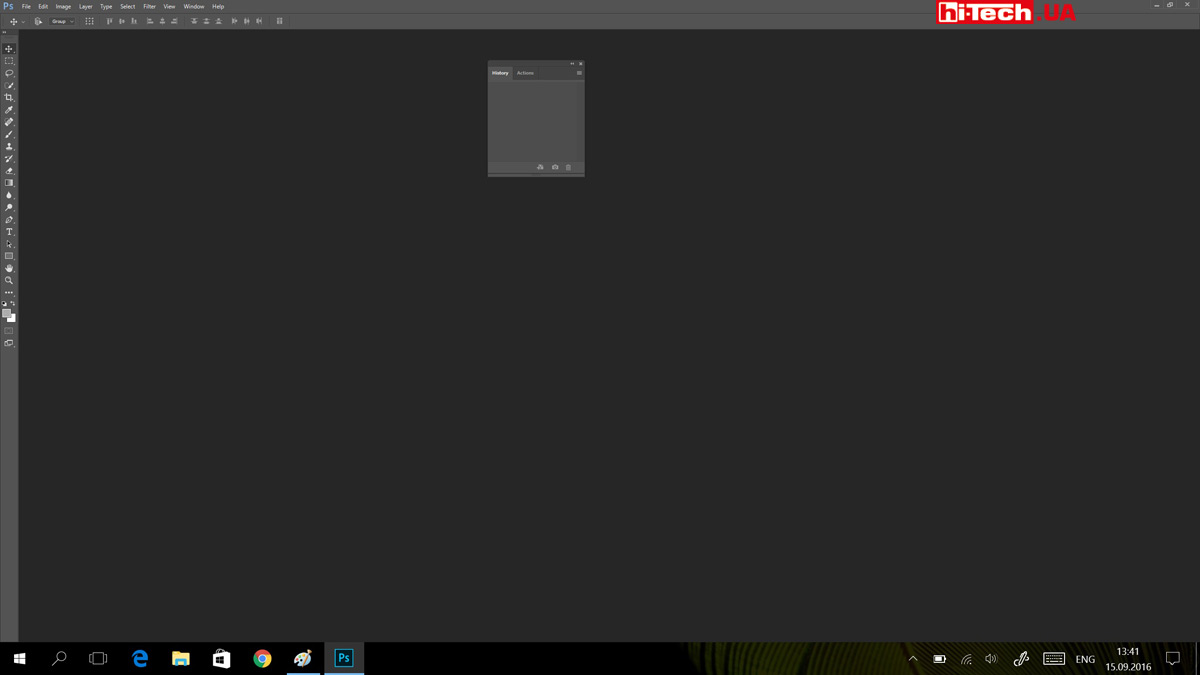Click the background color swatch
This screenshot has width=1200, height=675.
tap(13, 319)
